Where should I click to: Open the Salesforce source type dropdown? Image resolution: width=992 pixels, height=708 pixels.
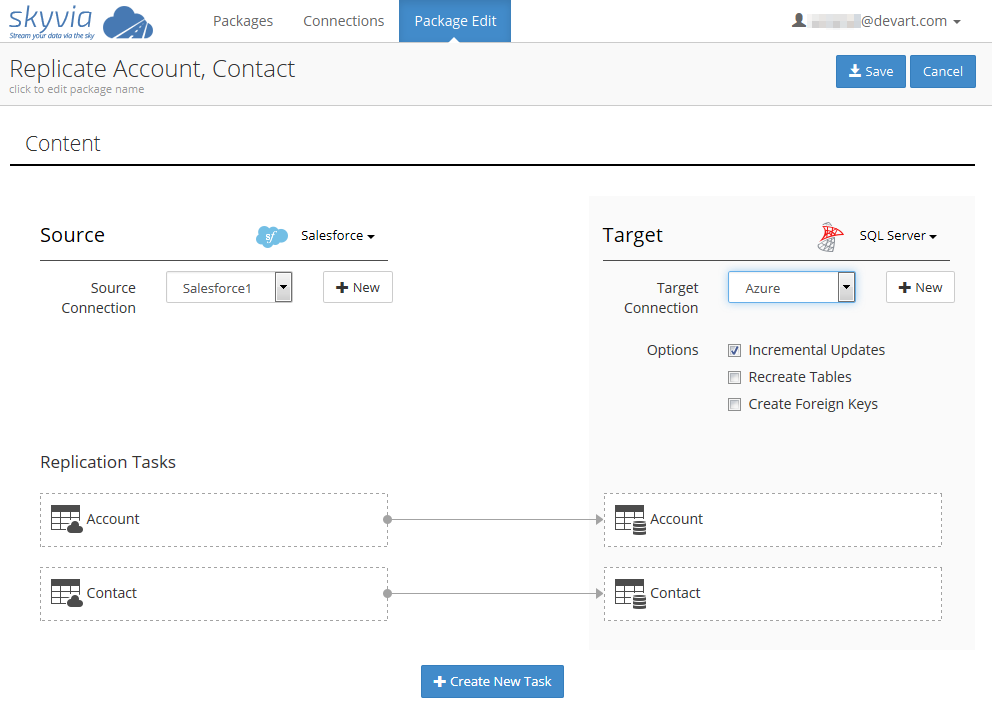click(x=338, y=236)
